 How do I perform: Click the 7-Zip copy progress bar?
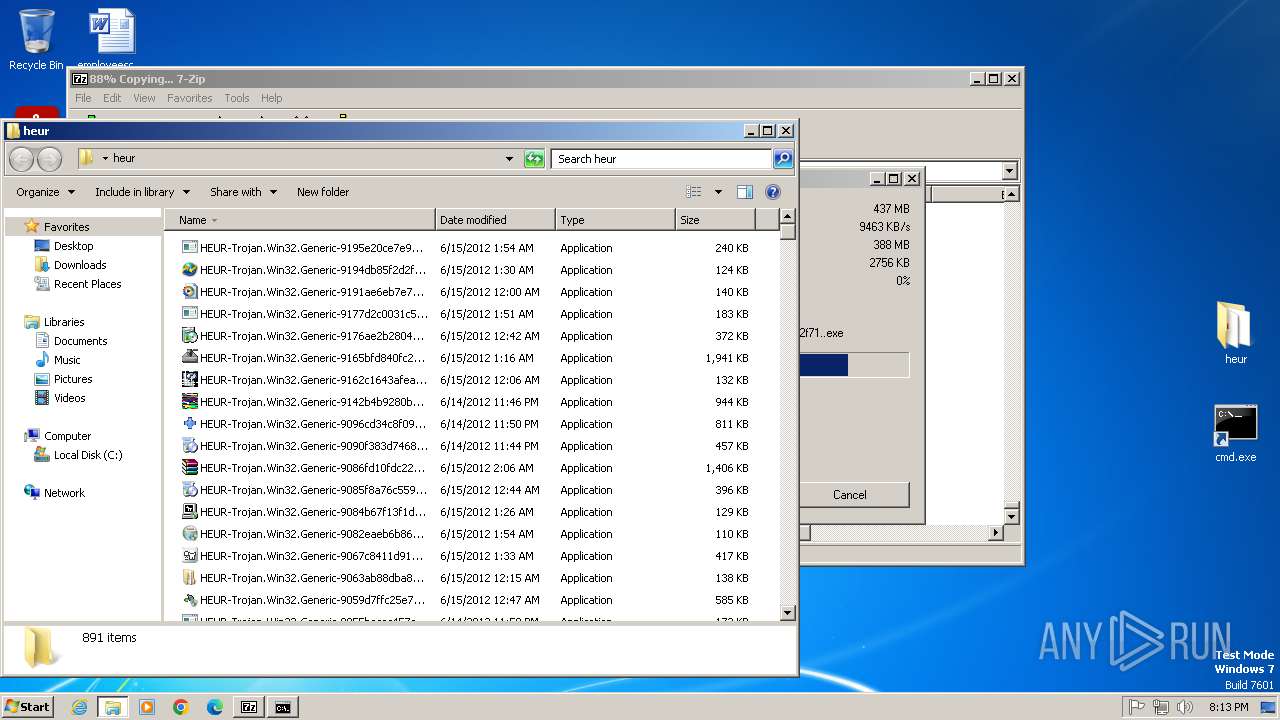[854, 365]
